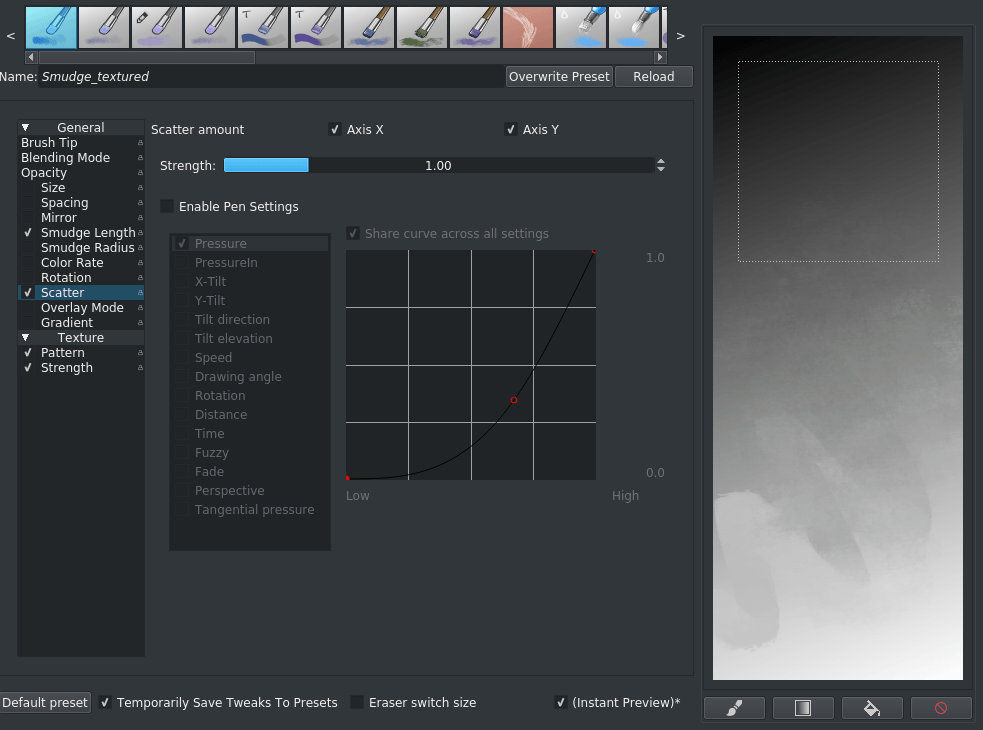Click the left arrow in the preset strip
The width and height of the screenshot is (983, 730).
pyautogui.click(x=10, y=34)
